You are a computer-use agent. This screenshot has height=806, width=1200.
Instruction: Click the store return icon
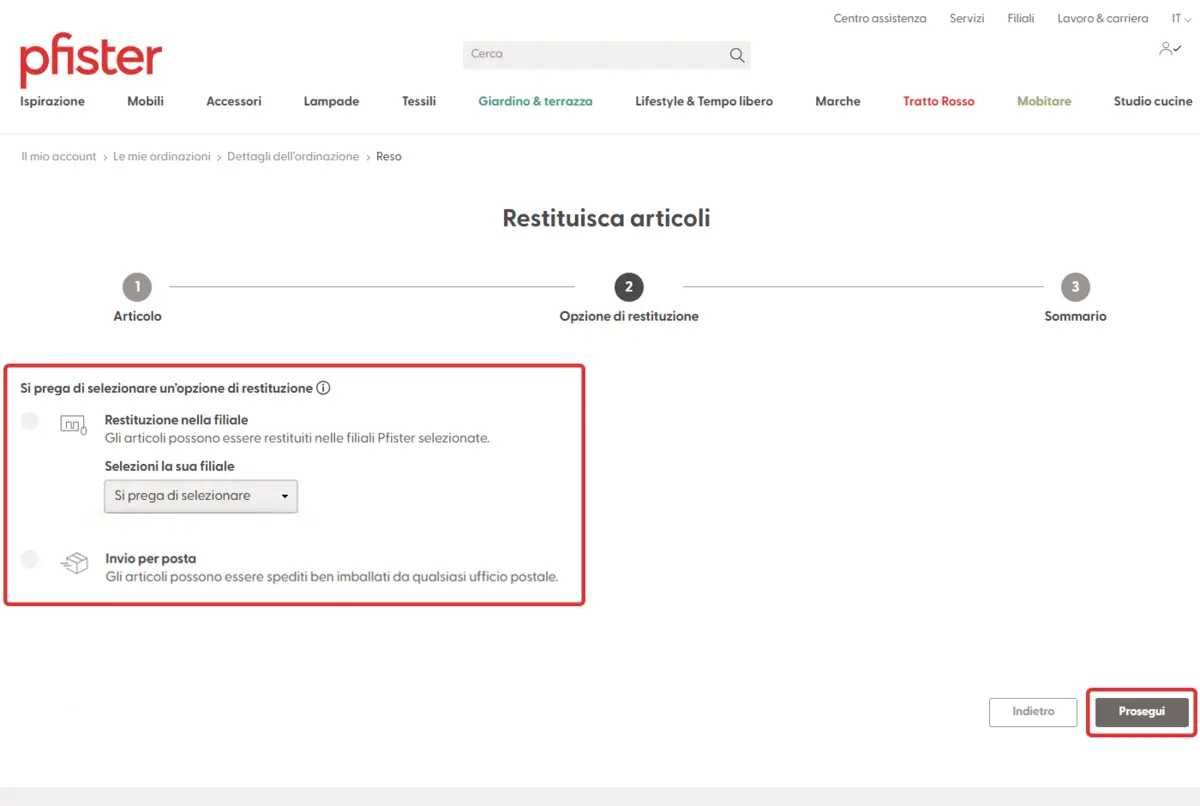click(73, 424)
